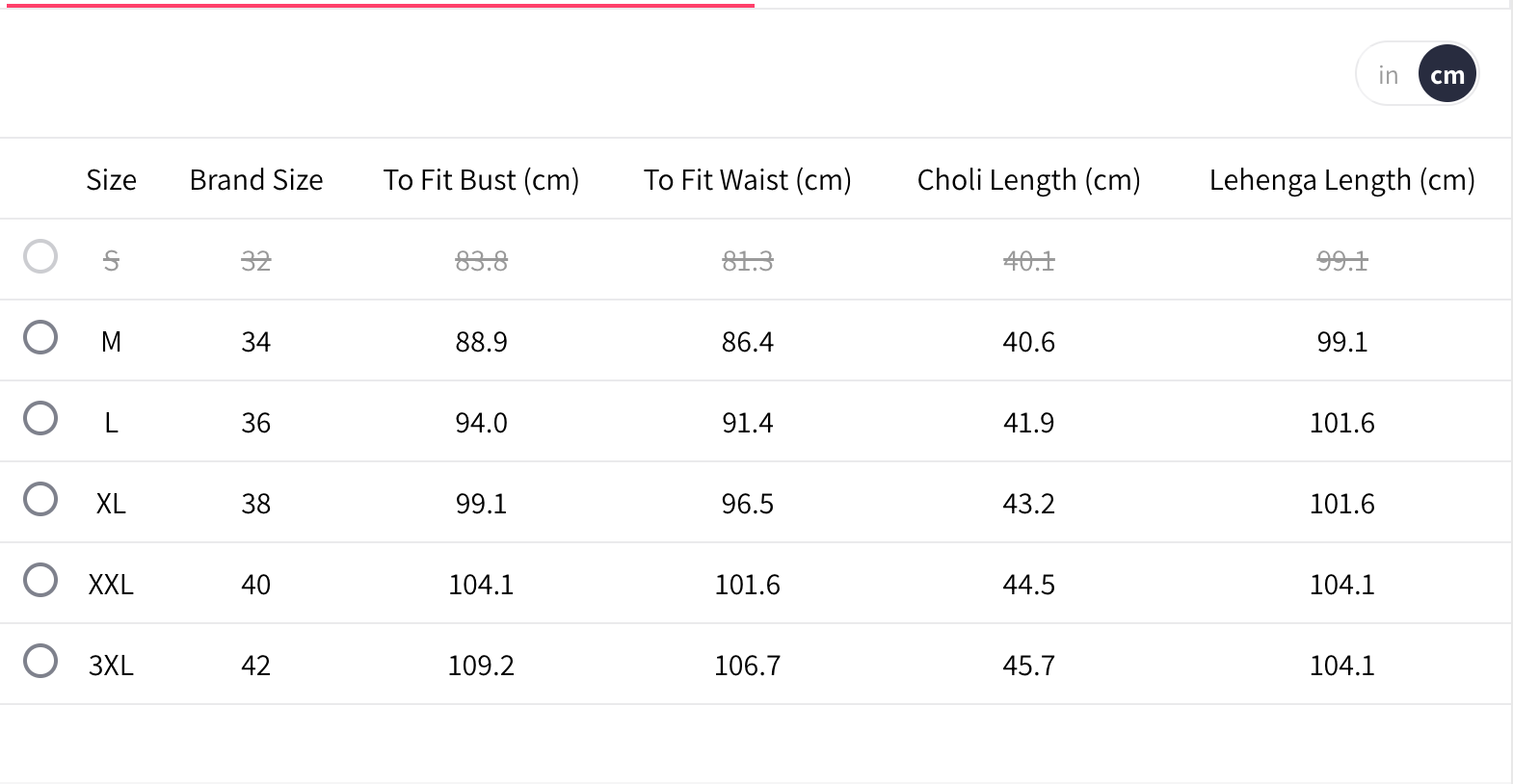Click the unavailable S size radio button
The width and height of the screenshot is (1513, 784).
[x=40, y=257]
